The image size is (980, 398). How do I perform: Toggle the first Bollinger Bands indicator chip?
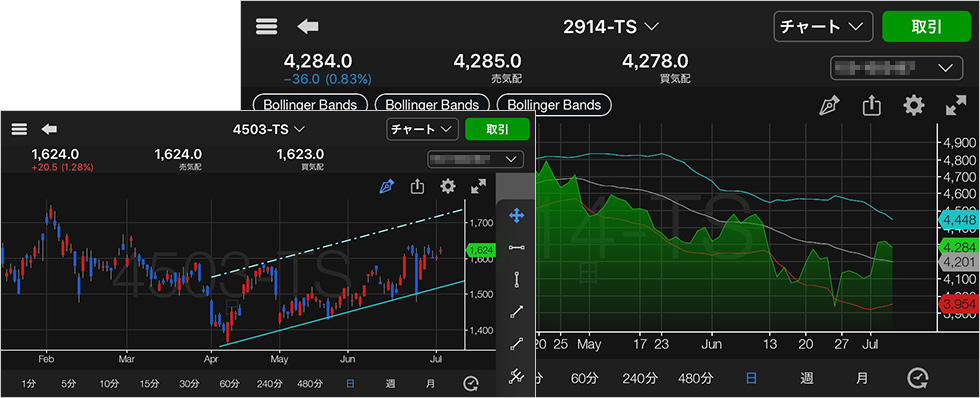pos(309,104)
